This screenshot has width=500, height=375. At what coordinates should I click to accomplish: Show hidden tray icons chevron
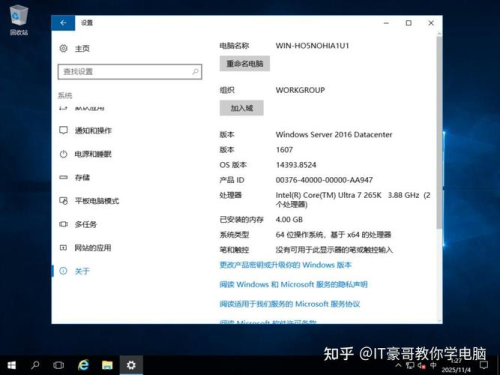click(x=398, y=366)
